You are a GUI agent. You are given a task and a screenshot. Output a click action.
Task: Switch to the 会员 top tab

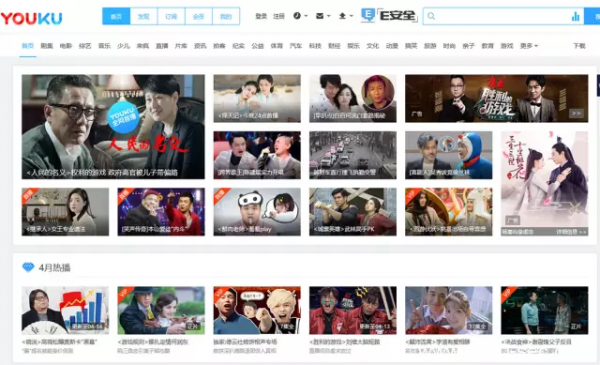tap(198, 16)
